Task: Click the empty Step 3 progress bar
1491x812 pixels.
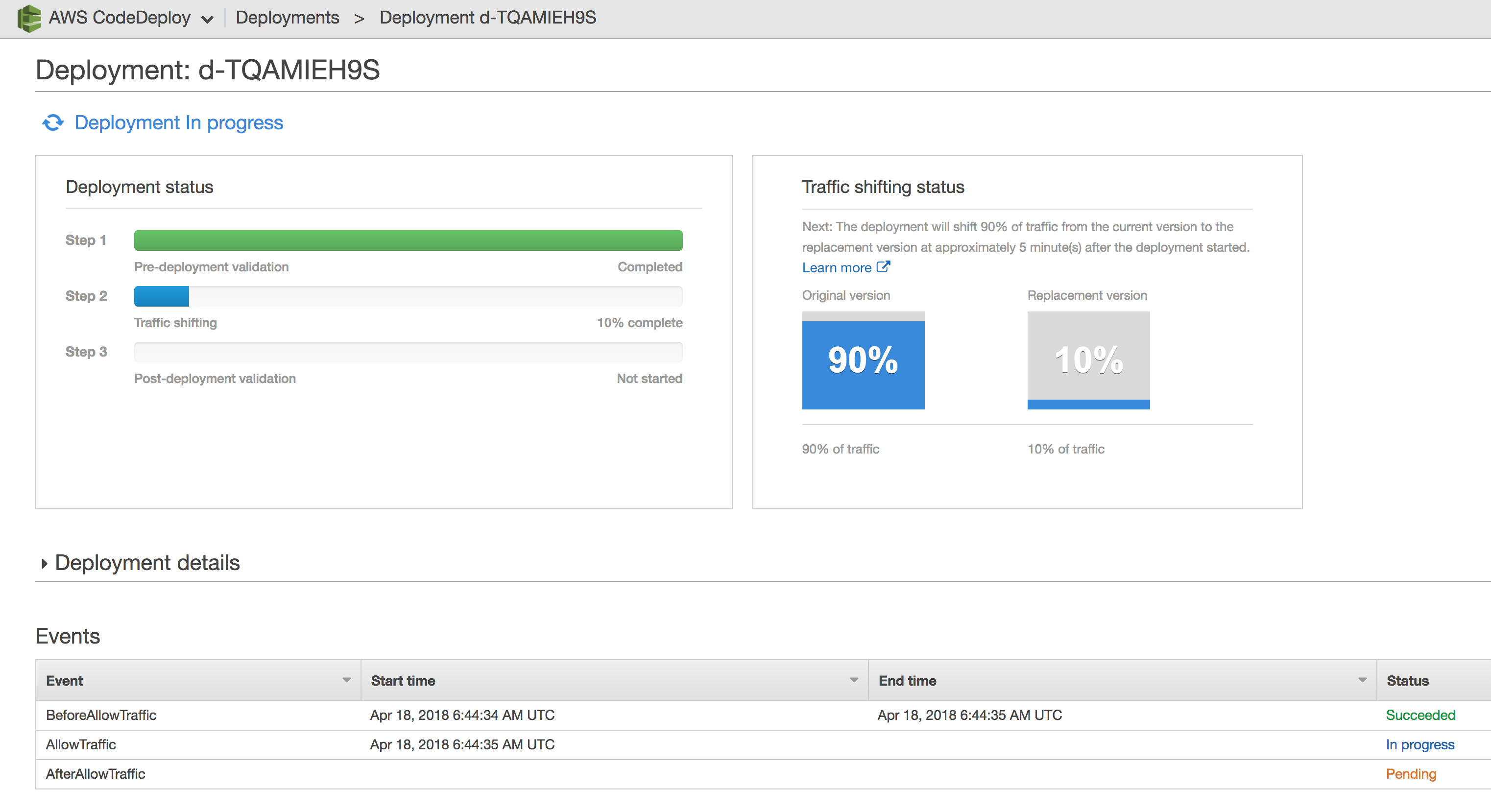Action: tap(408, 352)
